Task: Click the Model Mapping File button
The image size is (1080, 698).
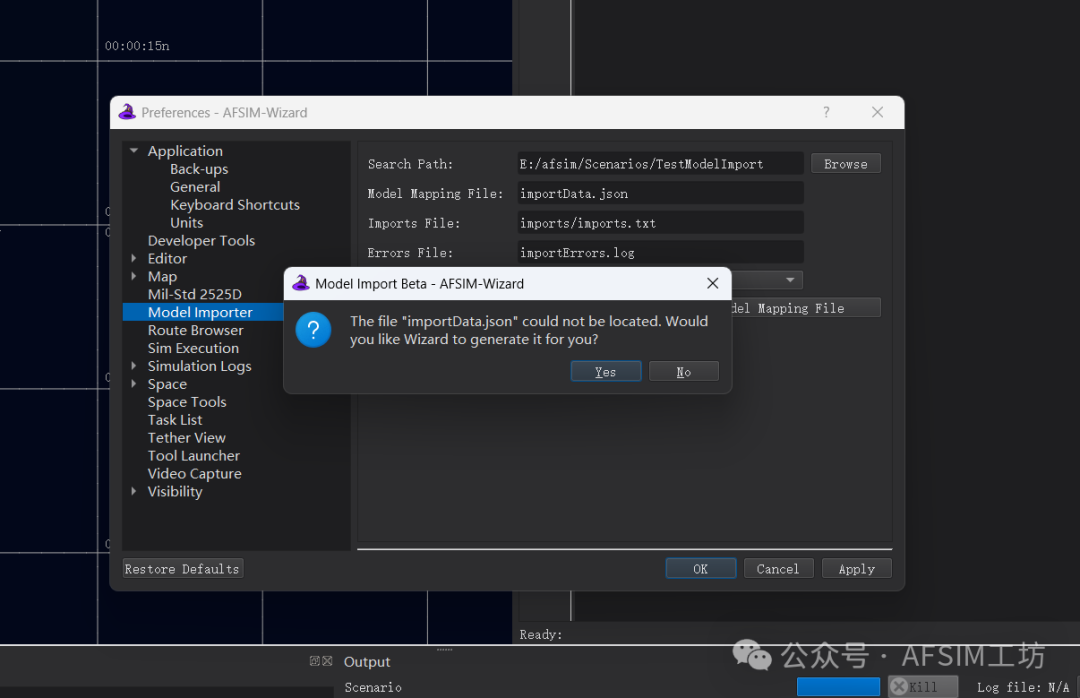Action: [806, 308]
